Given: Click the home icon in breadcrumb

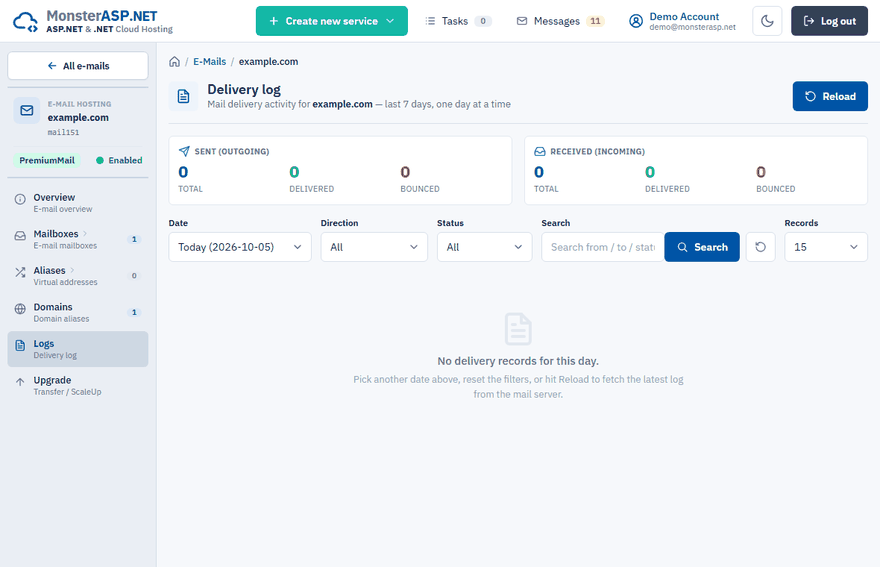Looking at the screenshot, I should tap(175, 62).
